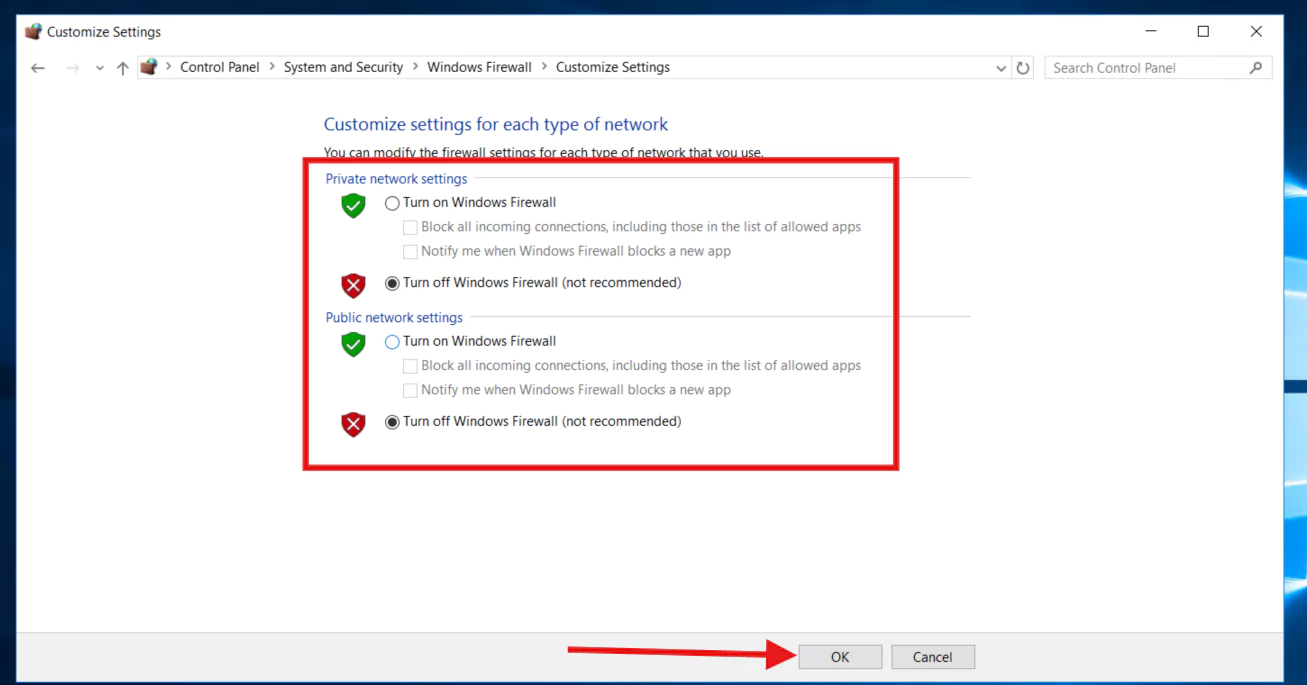This screenshot has width=1307, height=685.
Task: Click the search magnifier icon
Action: (1256, 67)
